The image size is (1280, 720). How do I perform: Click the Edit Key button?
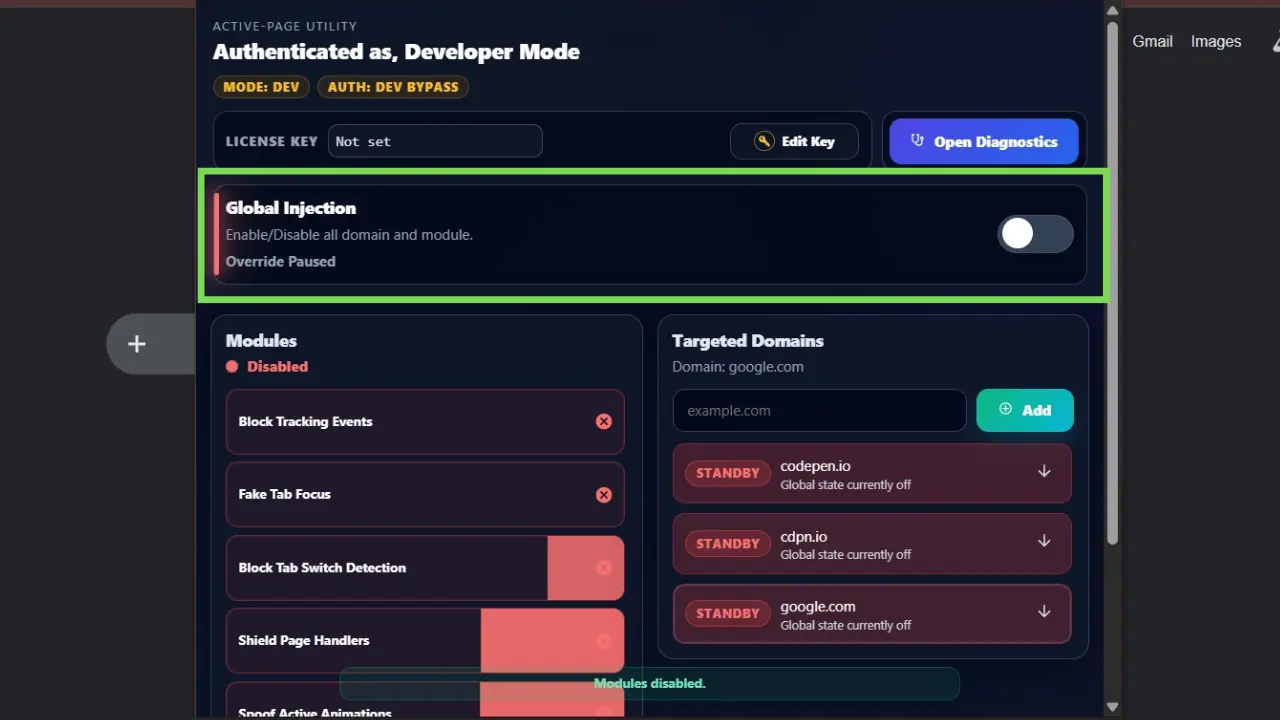pos(795,141)
